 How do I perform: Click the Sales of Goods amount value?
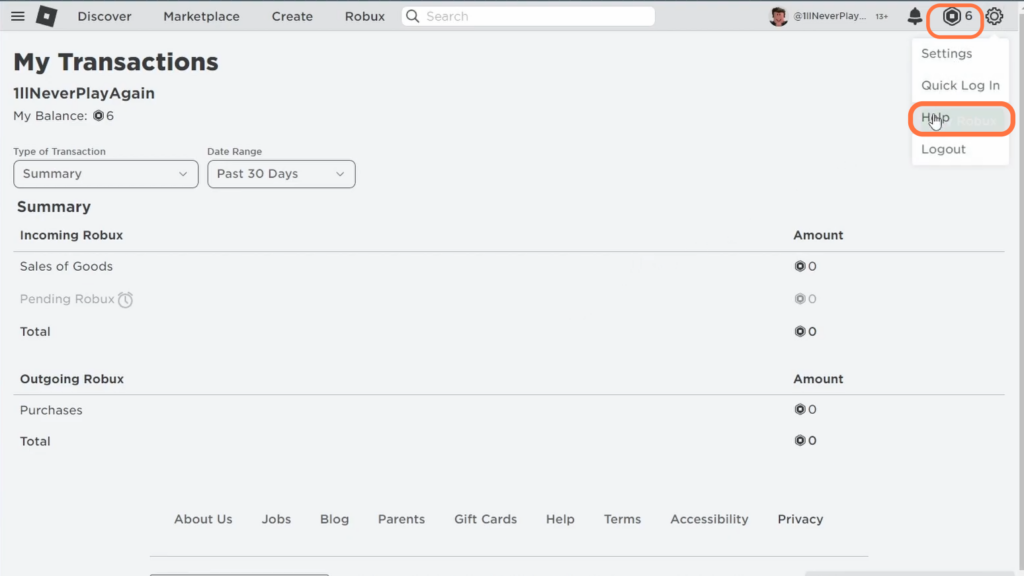point(805,266)
